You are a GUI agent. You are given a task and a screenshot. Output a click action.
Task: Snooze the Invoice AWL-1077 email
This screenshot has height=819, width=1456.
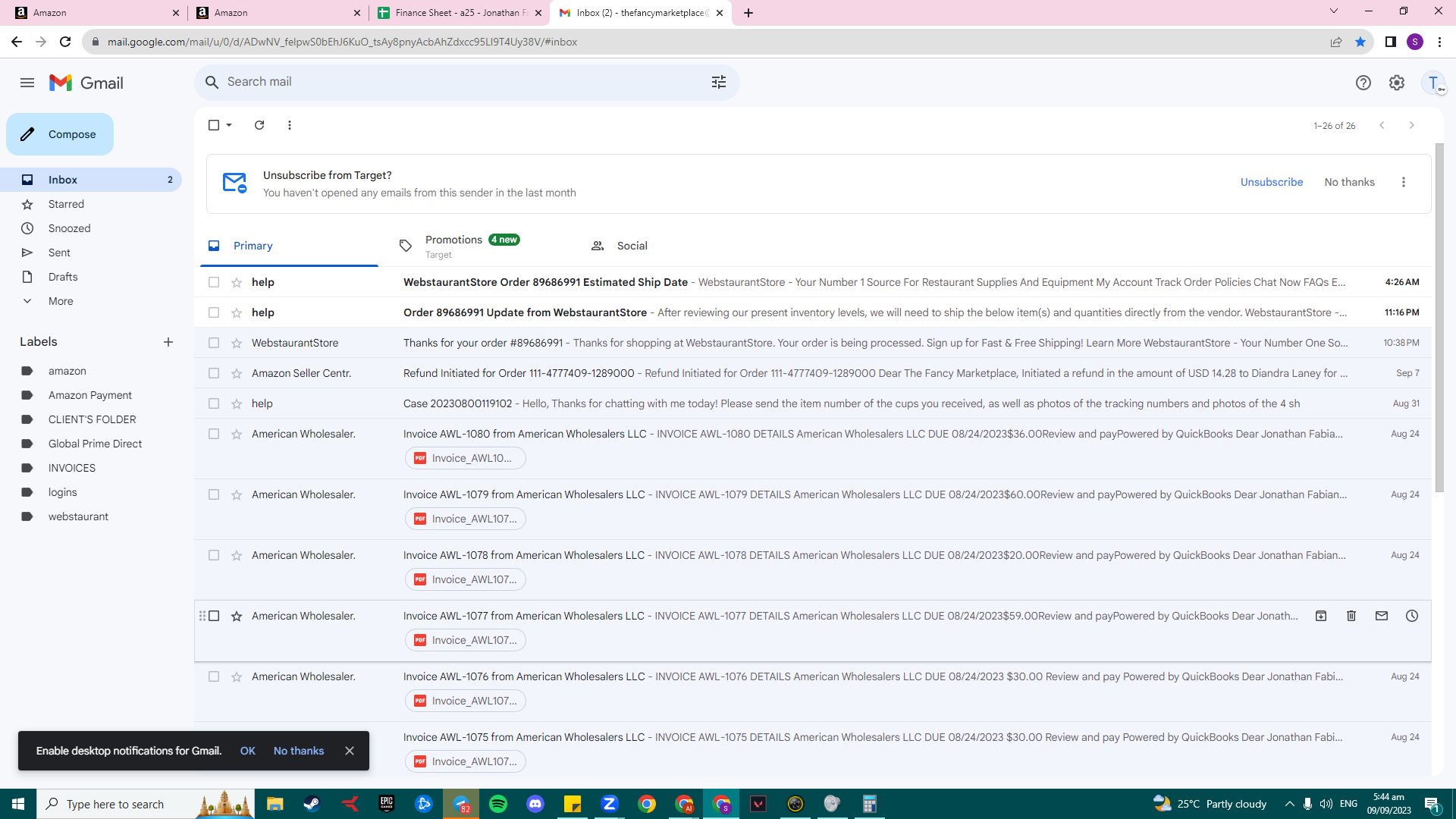click(x=1412, y=616)
